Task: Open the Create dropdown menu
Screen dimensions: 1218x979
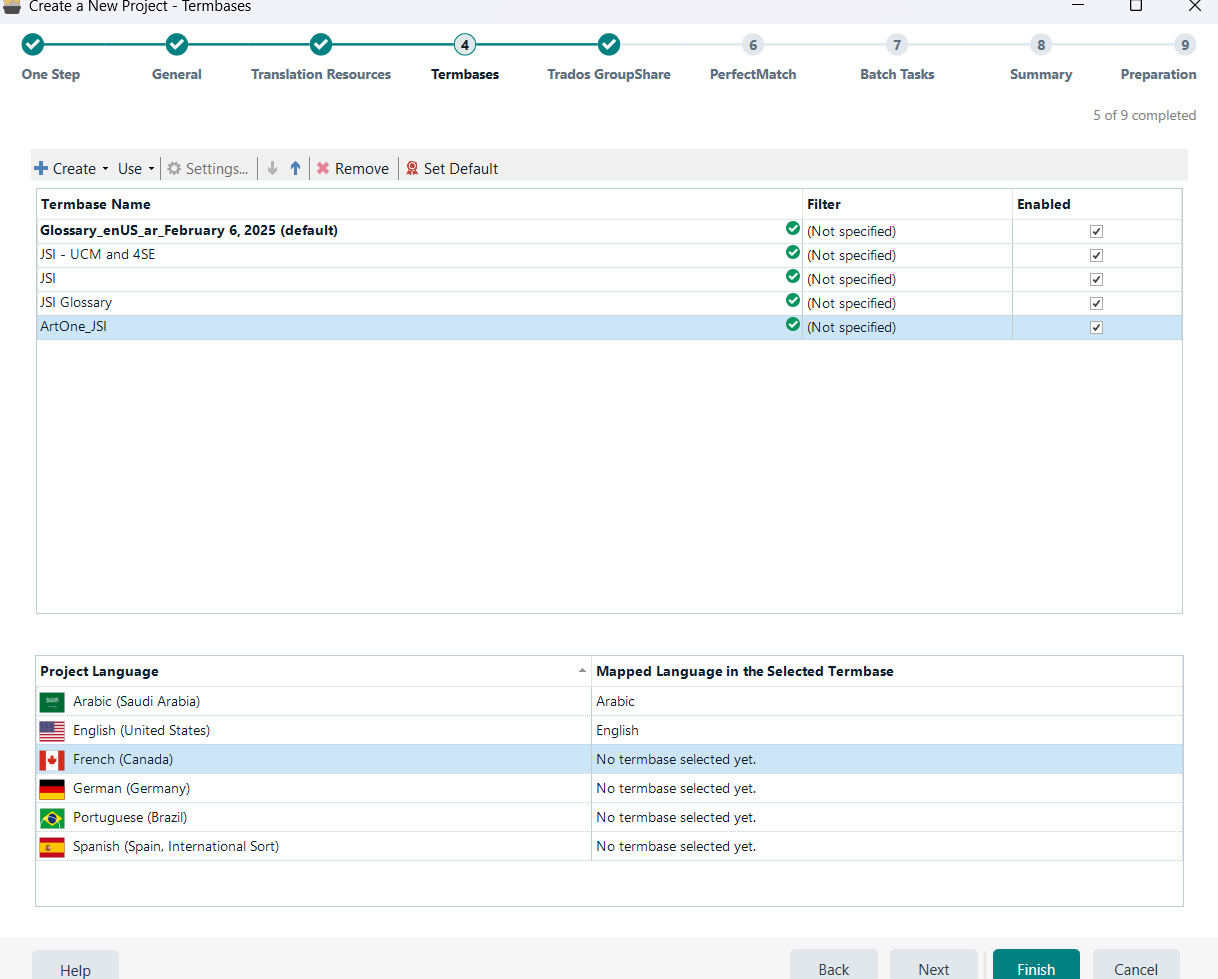Action: coord(72,168)
